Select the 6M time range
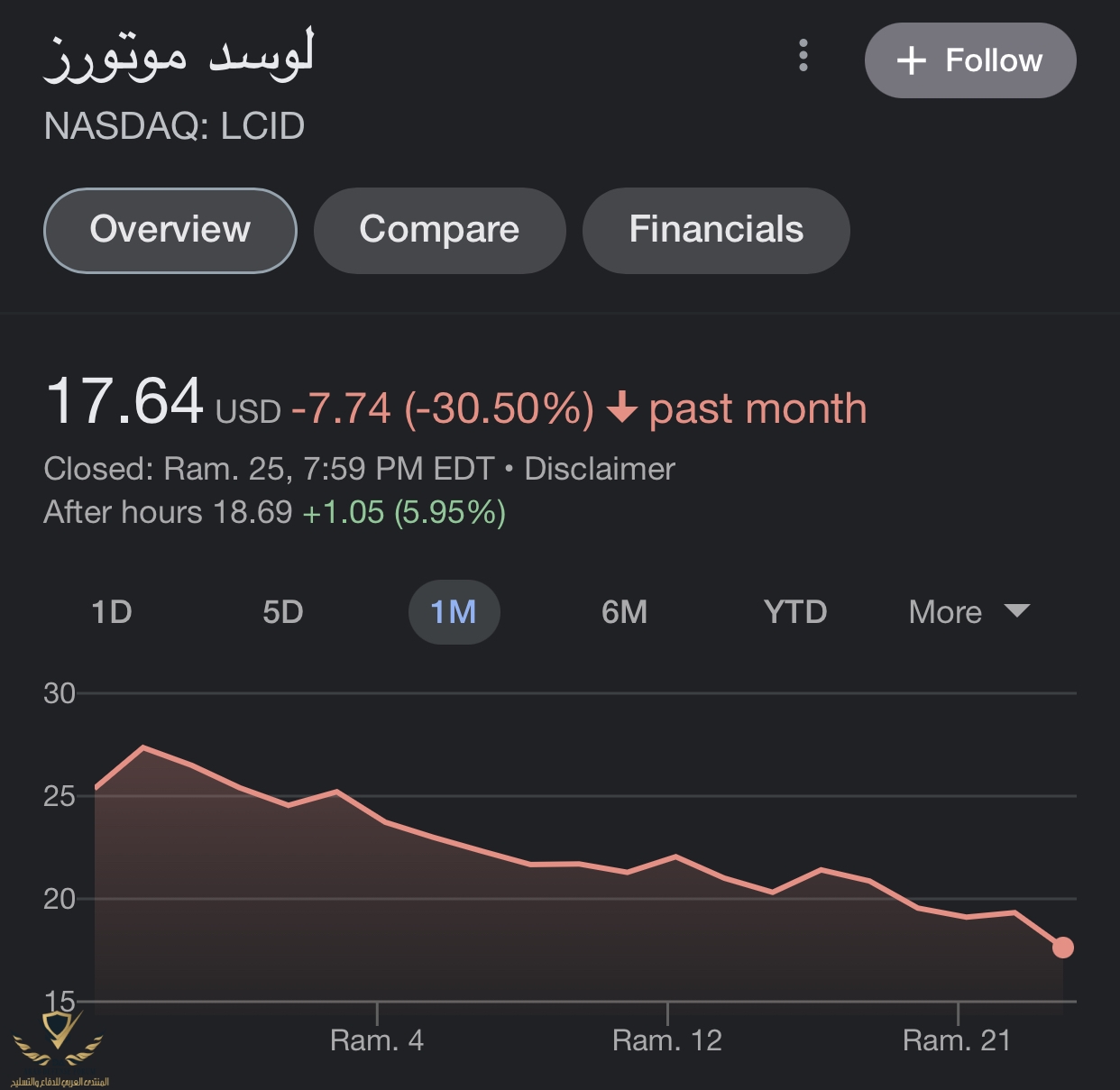The width and height of the screenshot is (1120, 1090). point(624,612)
